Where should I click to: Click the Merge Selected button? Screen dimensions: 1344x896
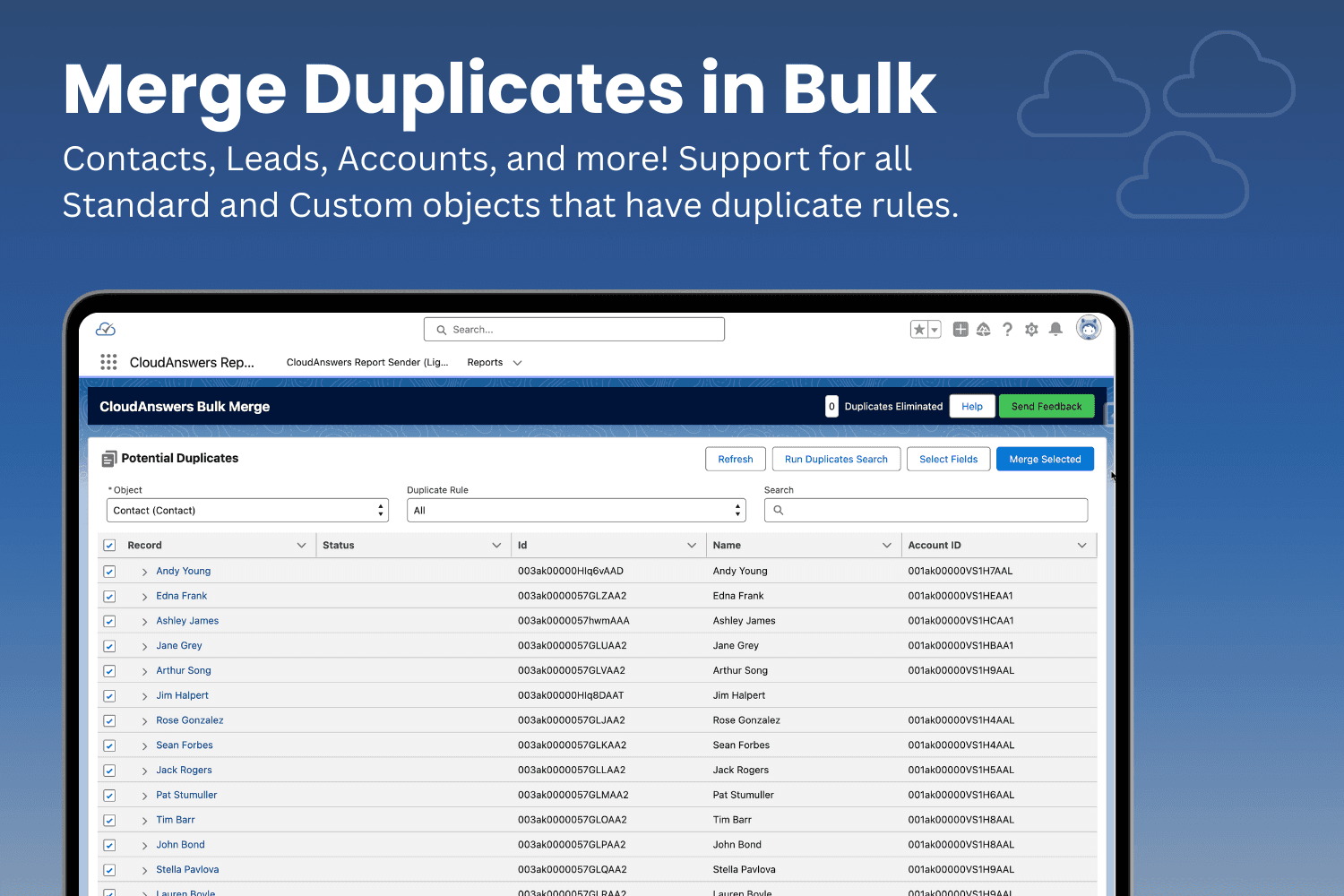(x=1045, y=459)
